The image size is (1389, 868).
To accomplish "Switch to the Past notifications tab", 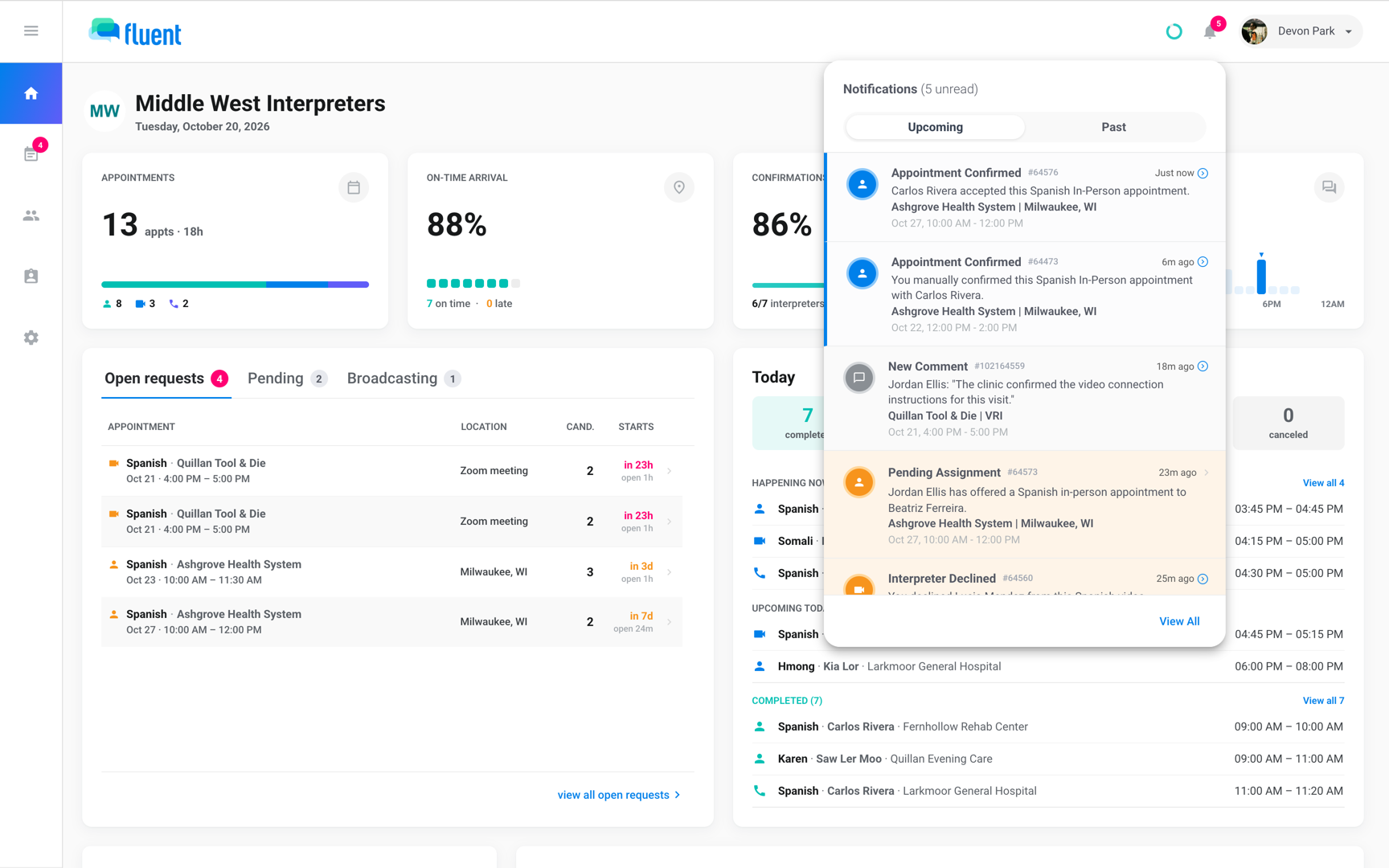I will tap(1113, 127).
